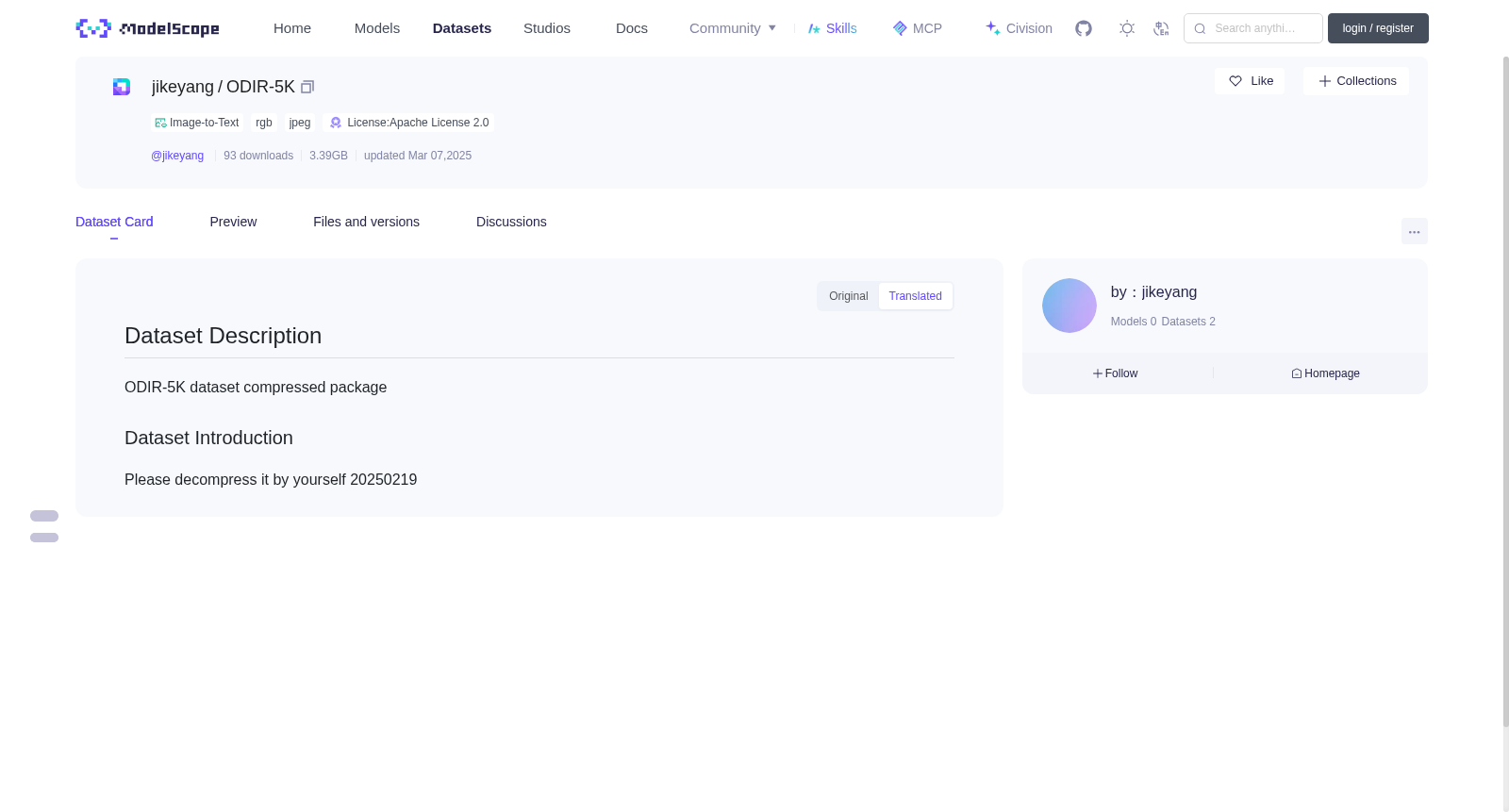Click the search magnifier icon
The height and width of the screenshot is (812, 1509).
1200,28
